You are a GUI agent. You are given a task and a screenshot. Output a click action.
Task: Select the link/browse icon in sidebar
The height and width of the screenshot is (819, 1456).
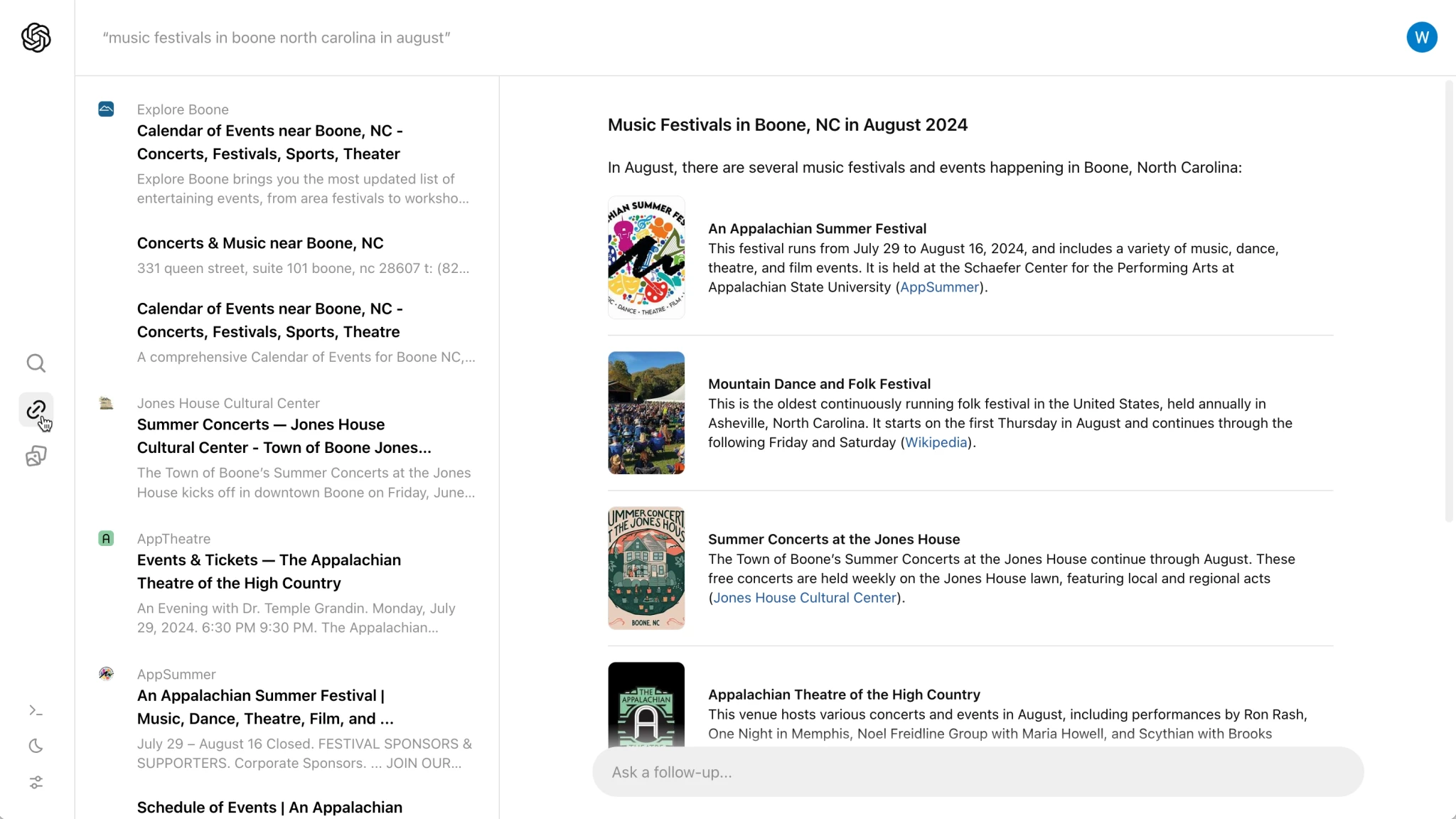[37, 410]
